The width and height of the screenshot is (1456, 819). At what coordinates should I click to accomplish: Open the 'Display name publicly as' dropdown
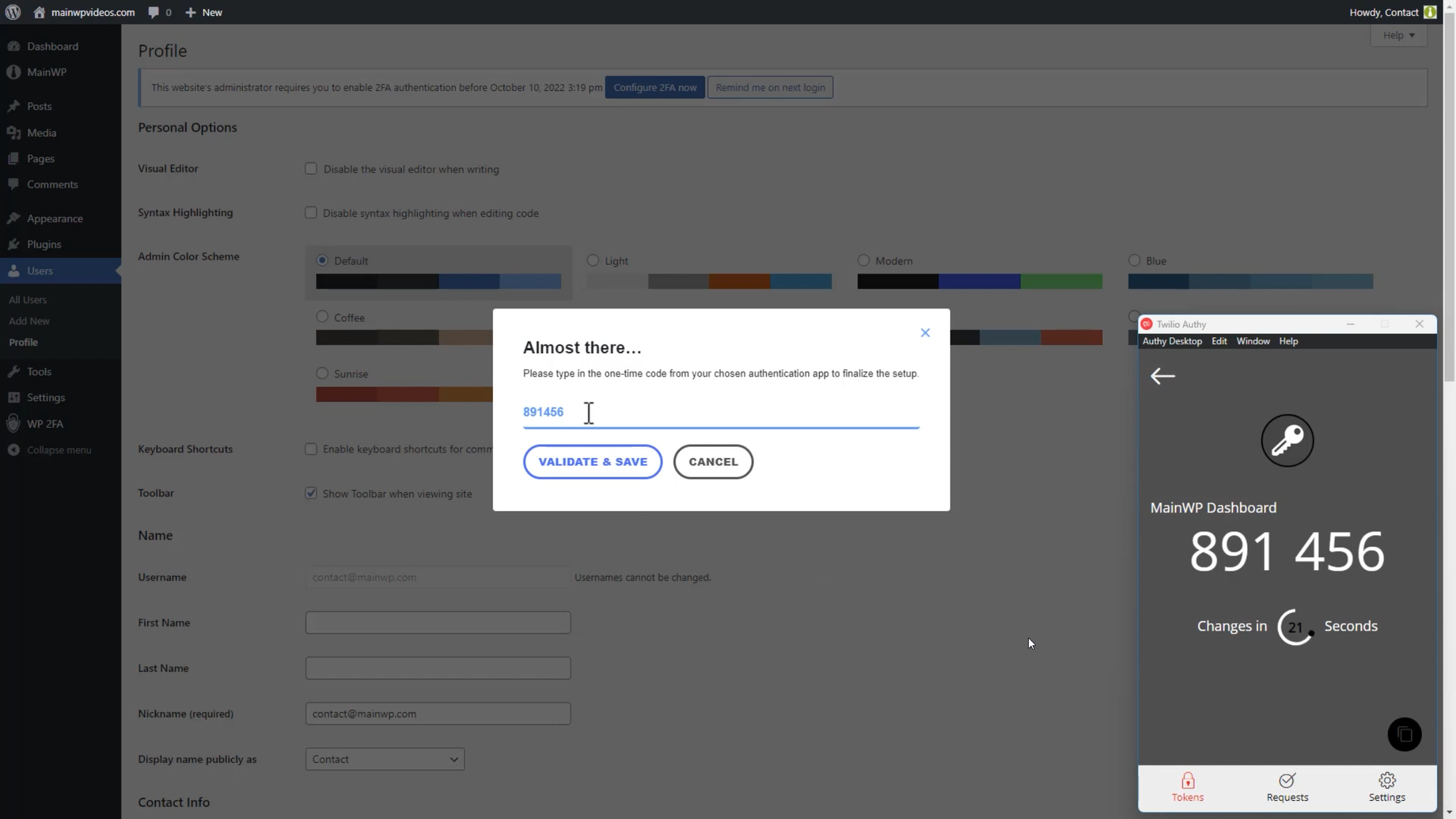tap(384, 759)
